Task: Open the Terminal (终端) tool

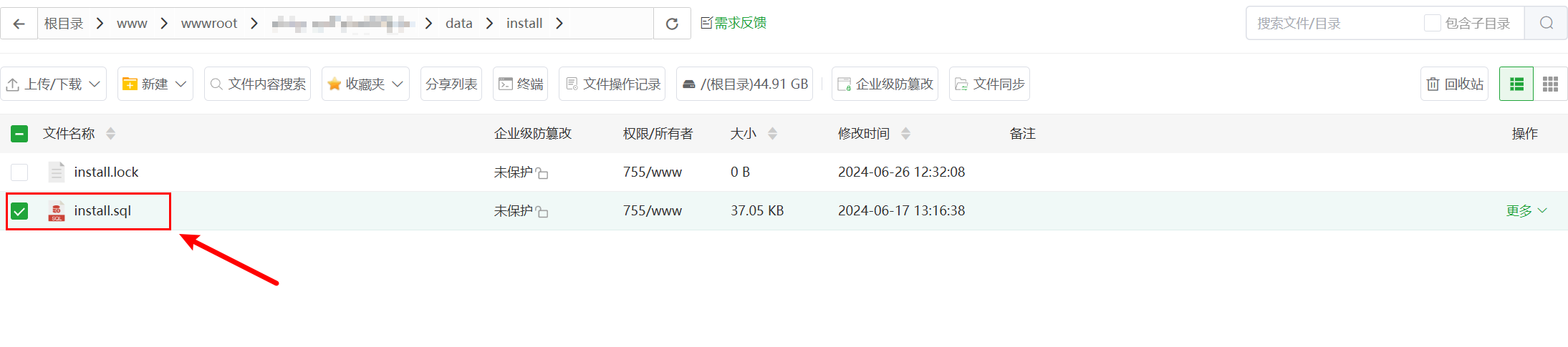Action: pyautogui.click(x=521, y=84)
